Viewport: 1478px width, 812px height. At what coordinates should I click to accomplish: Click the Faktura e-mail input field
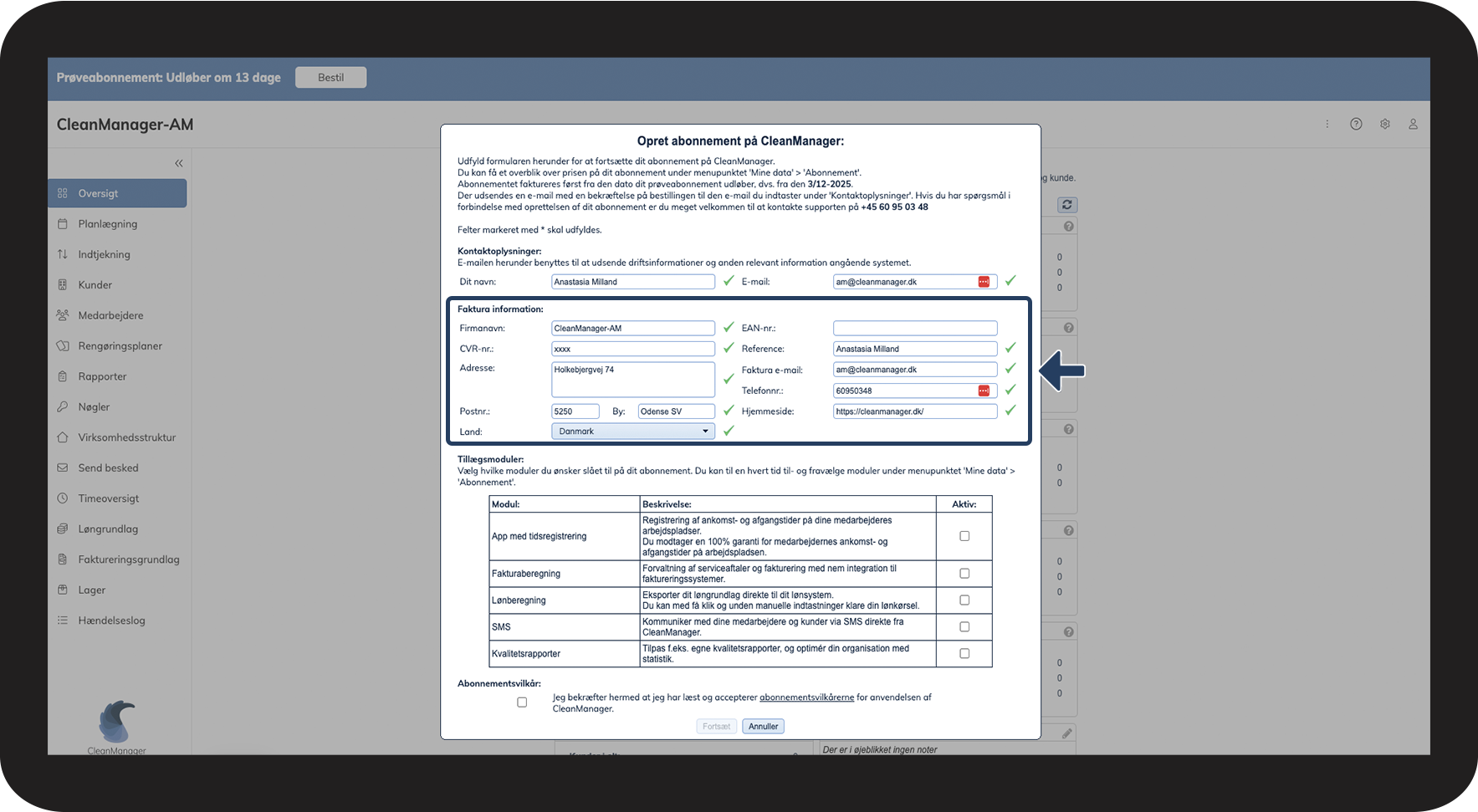click(x=915, y=370)
